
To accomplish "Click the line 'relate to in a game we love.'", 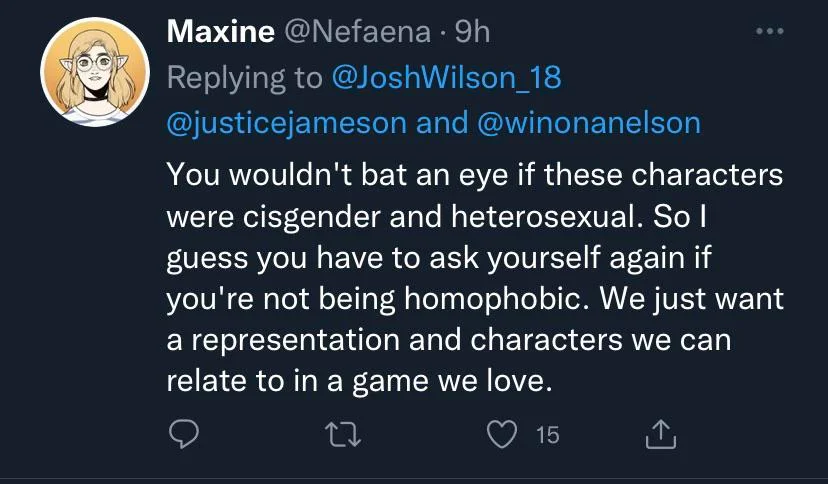I will pos(359,381).
